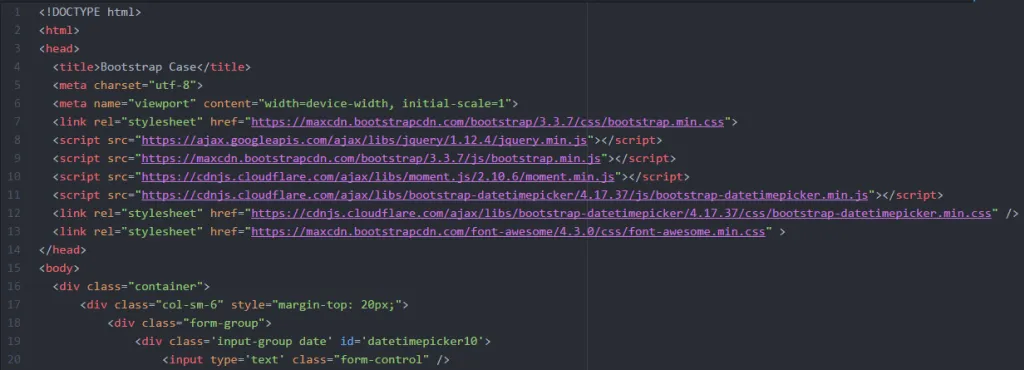The image size is (1024, 370).
Task: Click the closing head tag
Action: point(63,249)
